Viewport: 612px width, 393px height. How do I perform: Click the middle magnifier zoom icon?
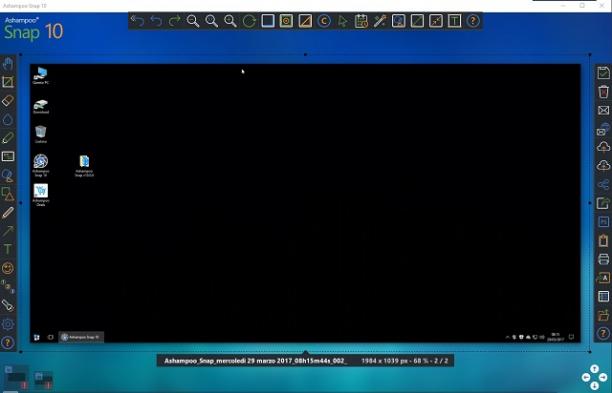click(212, 21)
